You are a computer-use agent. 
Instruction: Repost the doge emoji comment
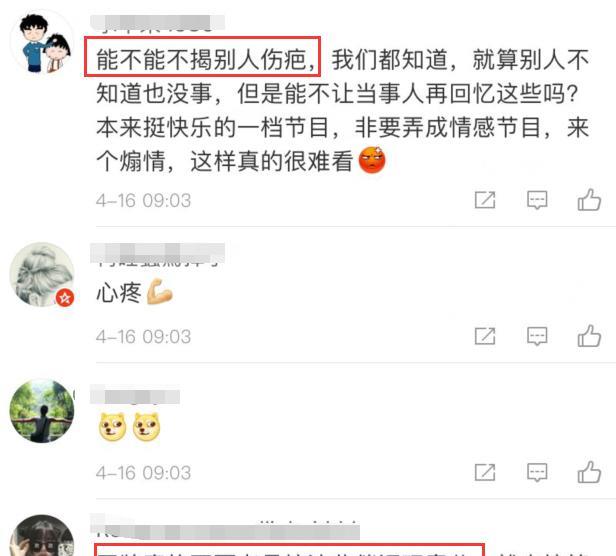(485, 472)
